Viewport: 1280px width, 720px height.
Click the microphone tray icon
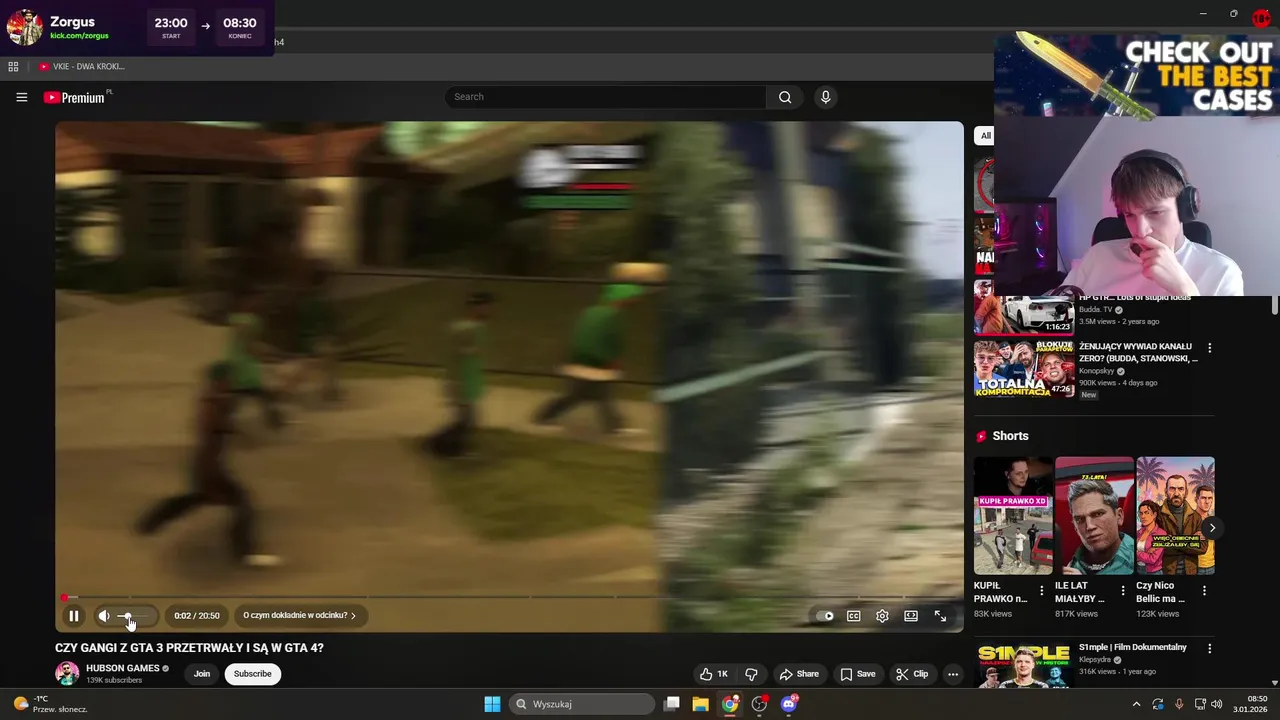point(1179,704)
